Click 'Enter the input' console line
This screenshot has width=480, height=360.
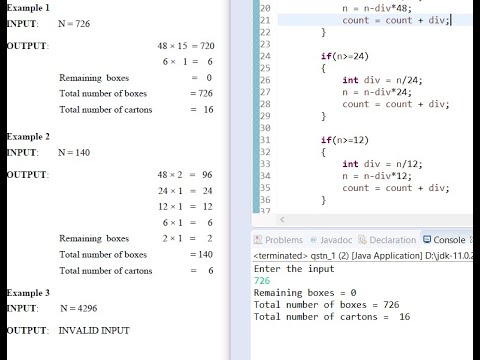(294, 269)
